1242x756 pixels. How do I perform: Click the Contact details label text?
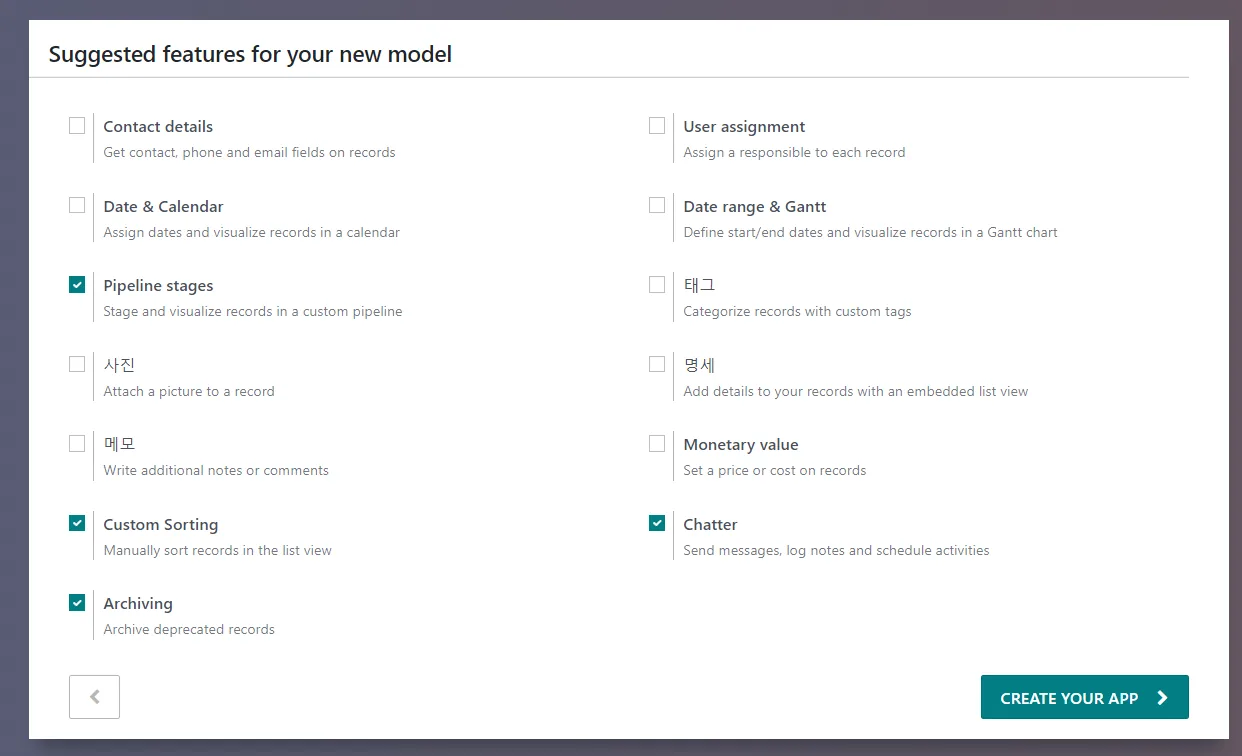coord(158,127)
